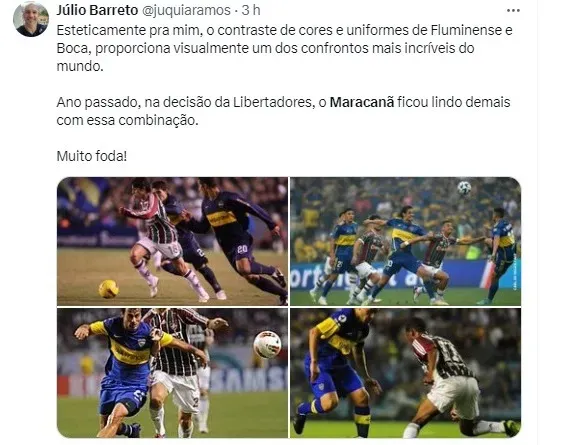The image size is (563, 445).
Task: Open Júlio Barreto's profile avatar picture
Action: click(31, 19)
